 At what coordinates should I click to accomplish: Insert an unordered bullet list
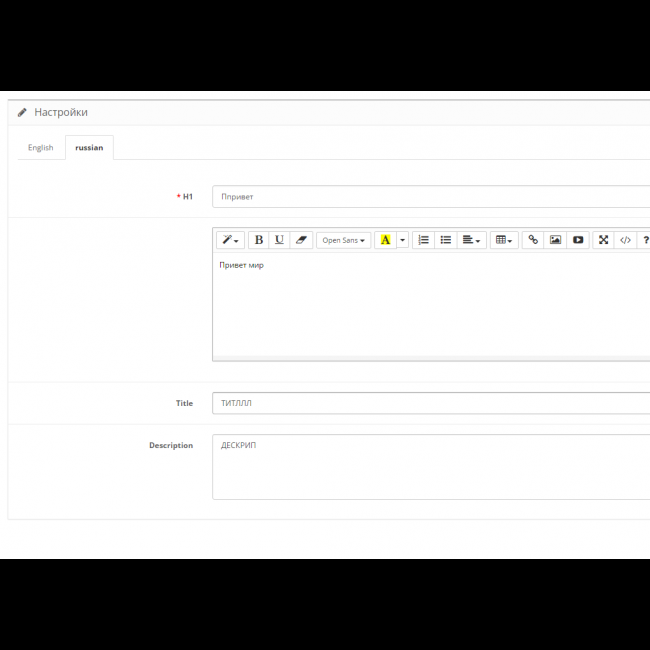click(x=446, y=240)
